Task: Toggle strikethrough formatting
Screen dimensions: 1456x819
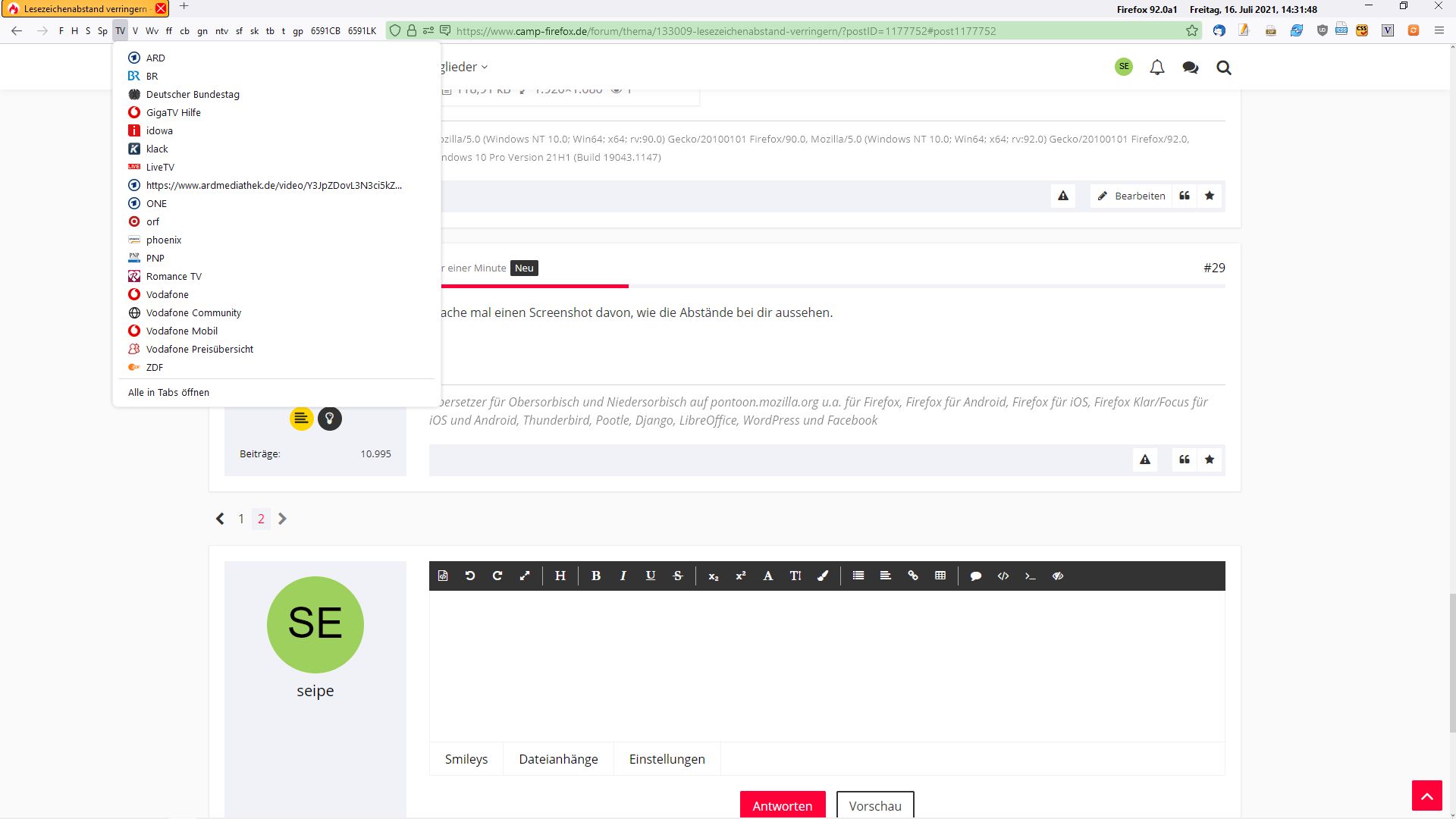Action: coord(678,576)
